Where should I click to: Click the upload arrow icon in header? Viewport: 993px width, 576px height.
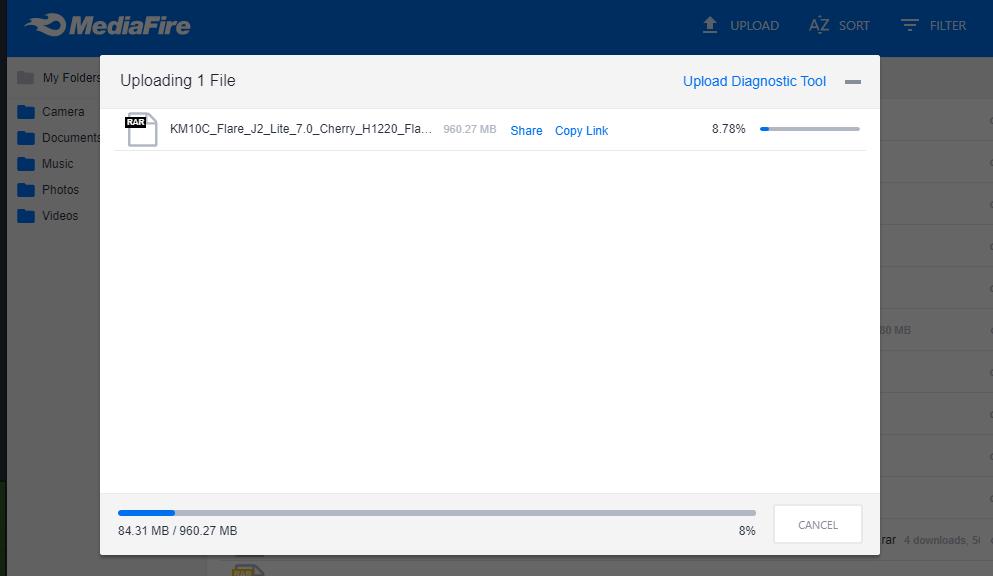coord(710,25)
